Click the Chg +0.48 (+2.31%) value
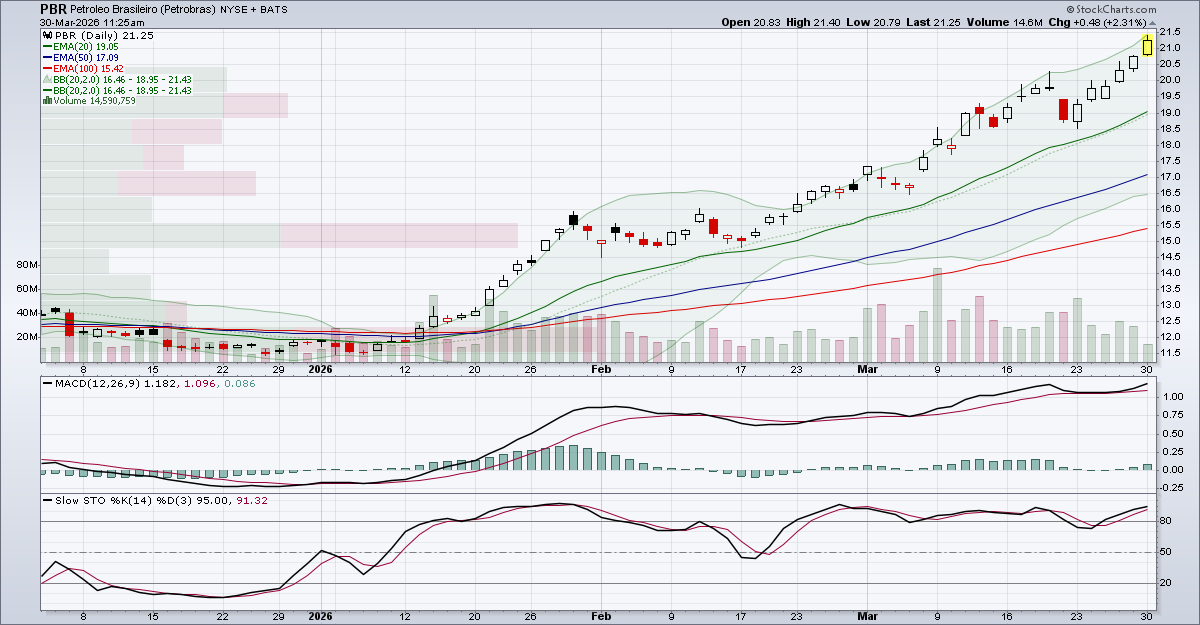This screenshot has width=1200, height=625. pos(1098,22)
